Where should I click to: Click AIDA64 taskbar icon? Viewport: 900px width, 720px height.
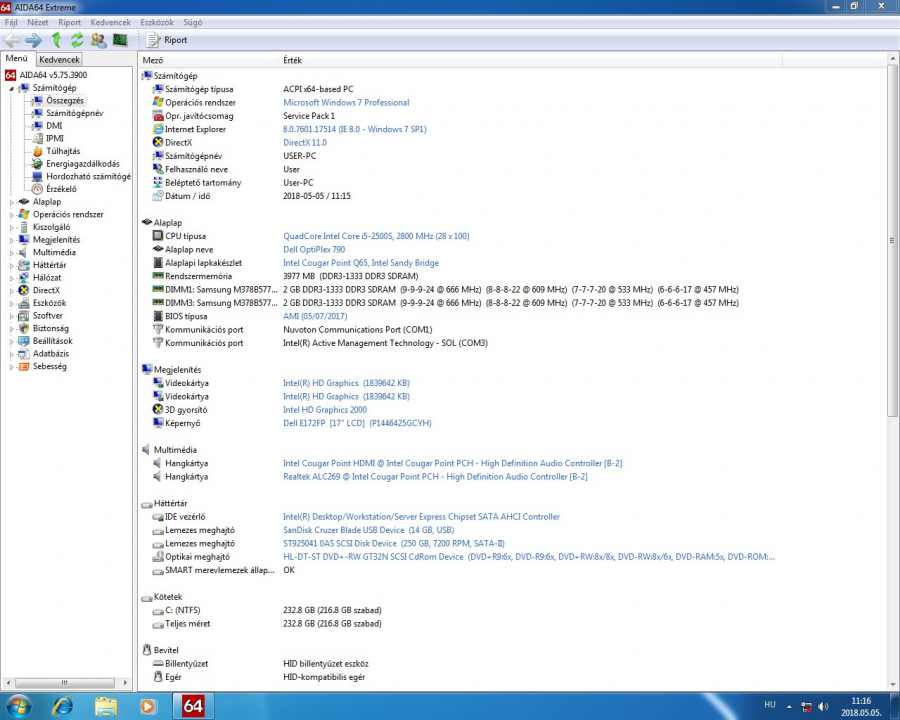193,706
